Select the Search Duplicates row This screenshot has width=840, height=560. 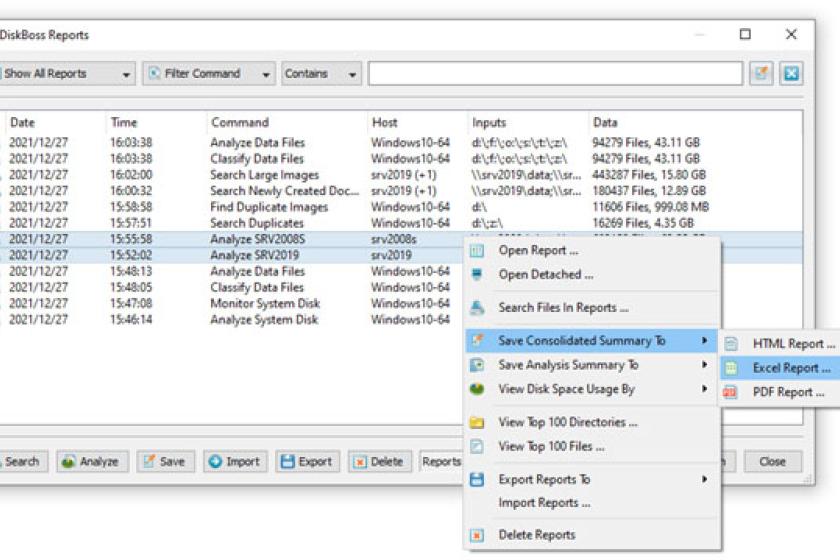(x=401, y=223)
